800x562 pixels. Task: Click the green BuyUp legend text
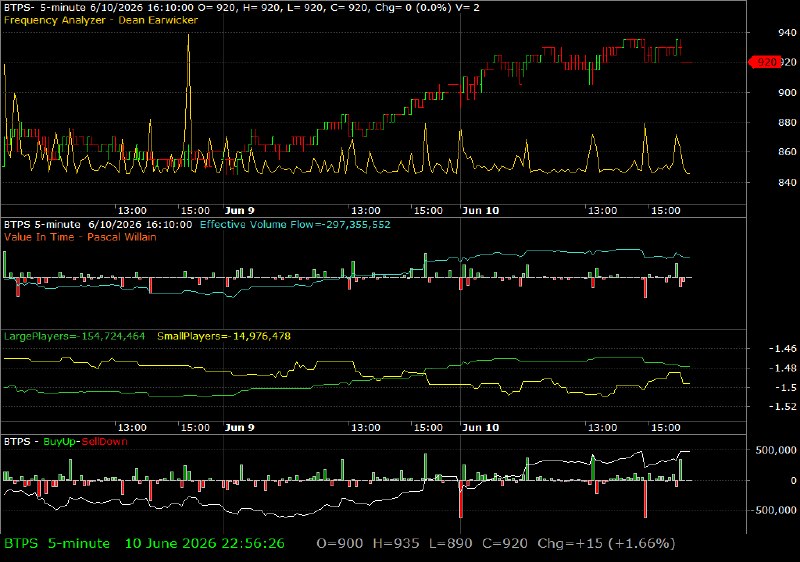[x=60, y=442]
